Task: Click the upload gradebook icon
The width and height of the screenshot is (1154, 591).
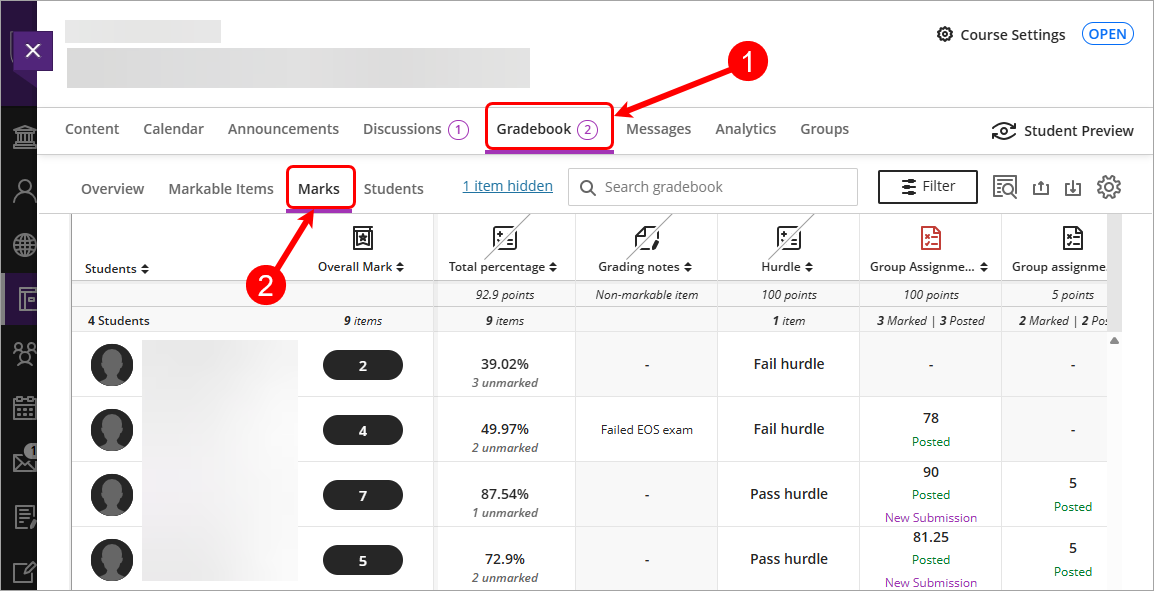Action: click(x=1040, y=187)
